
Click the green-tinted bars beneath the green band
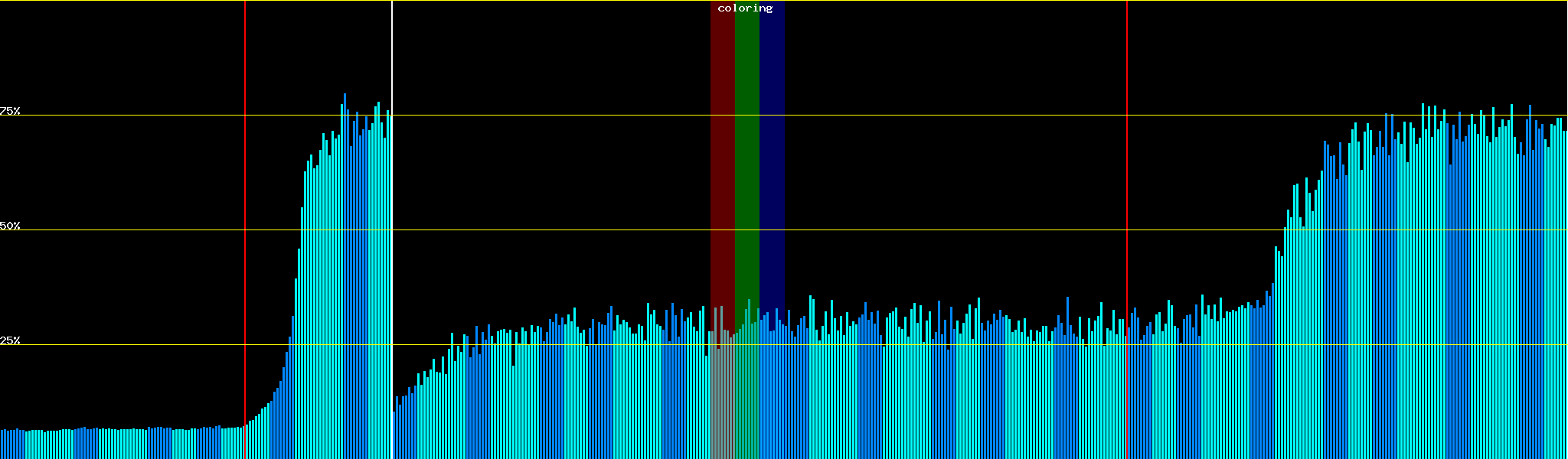(x=746, y=398)
